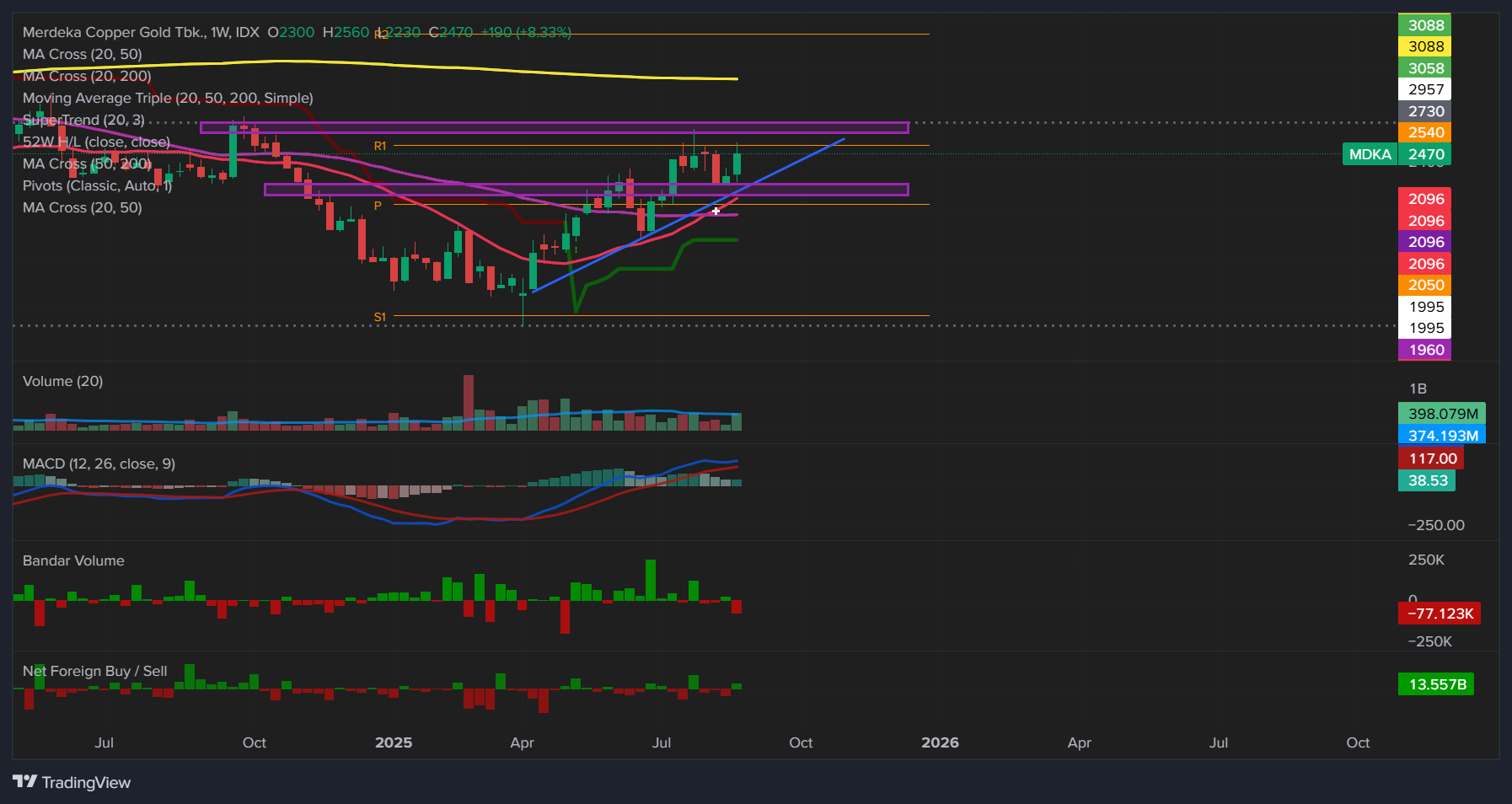The width and height of the screenshot is (1512, 804).
Task: Click the close price value C2470
Action: [451, 32]
